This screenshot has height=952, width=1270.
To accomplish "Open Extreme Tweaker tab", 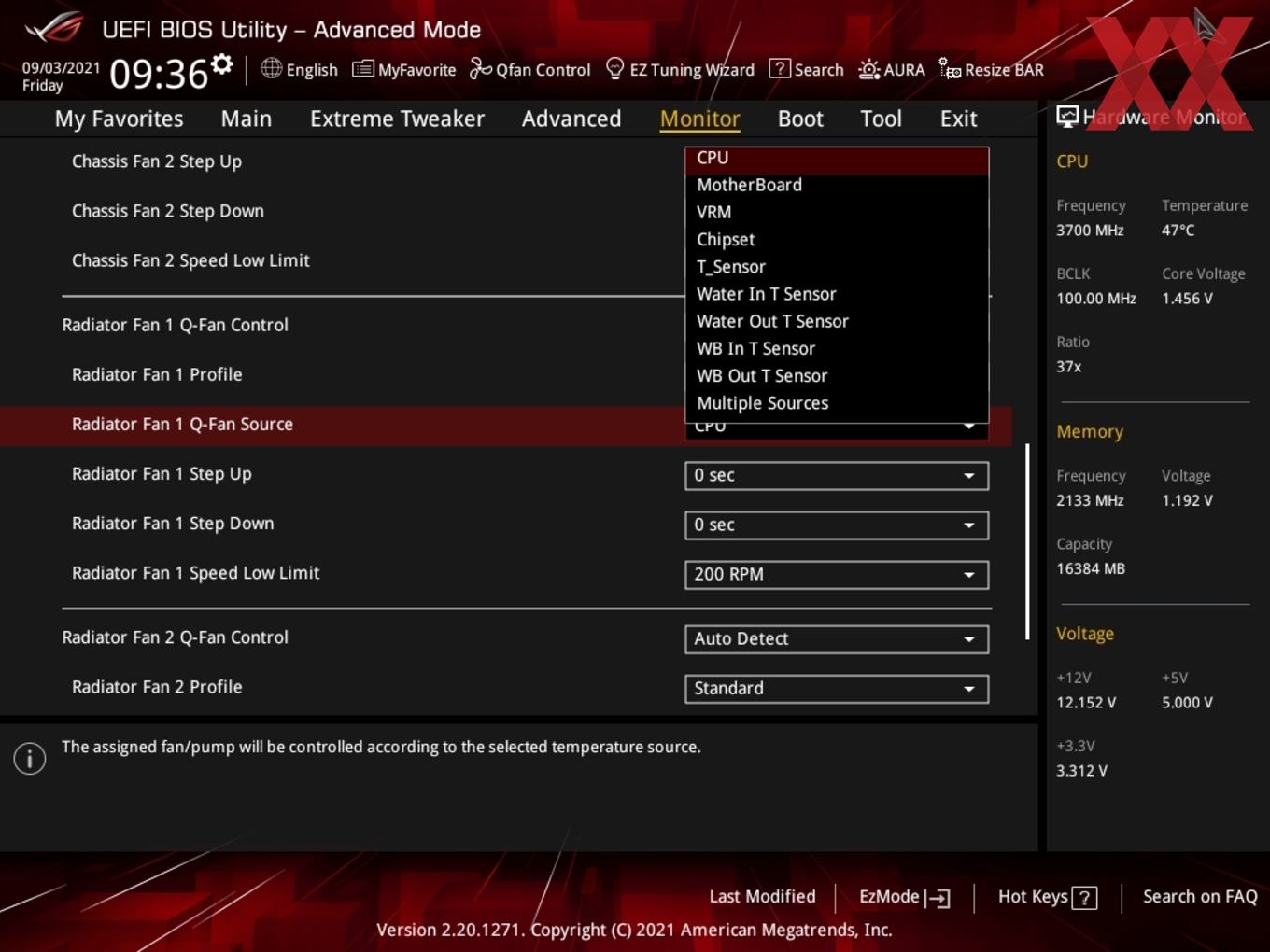I will (397, 119).
